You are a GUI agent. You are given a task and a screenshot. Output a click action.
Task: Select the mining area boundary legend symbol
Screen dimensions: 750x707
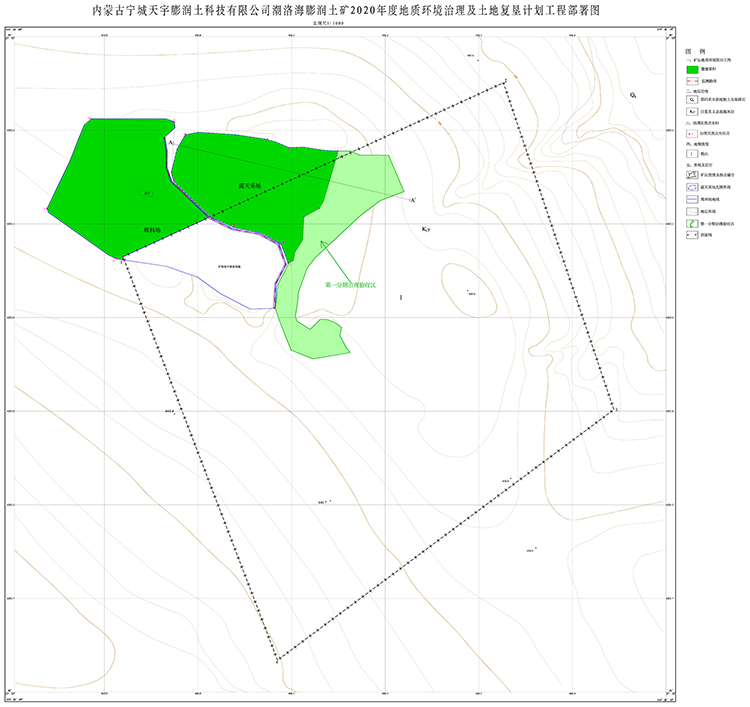tap(692, 175)
